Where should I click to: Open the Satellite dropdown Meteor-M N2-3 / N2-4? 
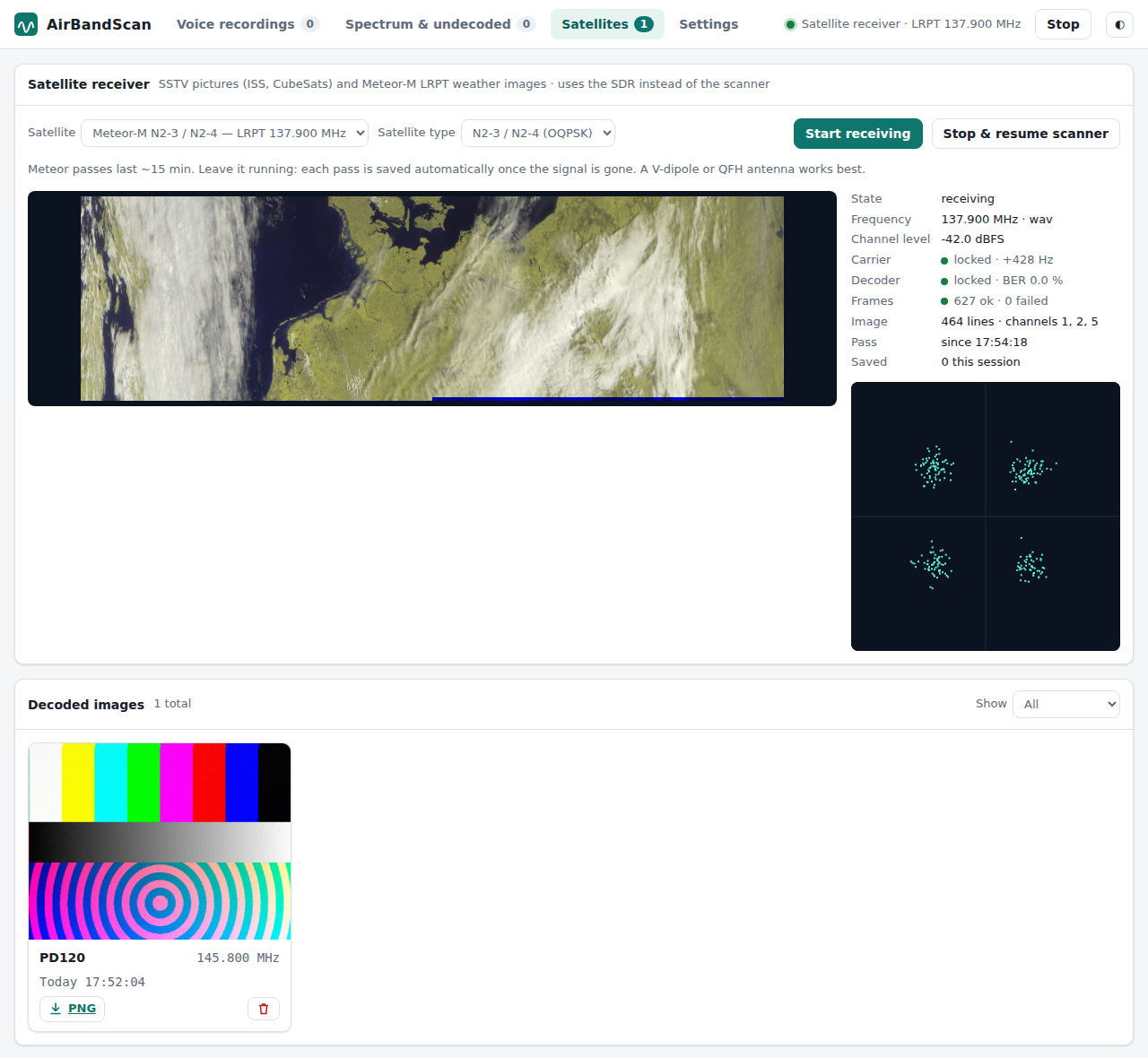tap(224, 133)
